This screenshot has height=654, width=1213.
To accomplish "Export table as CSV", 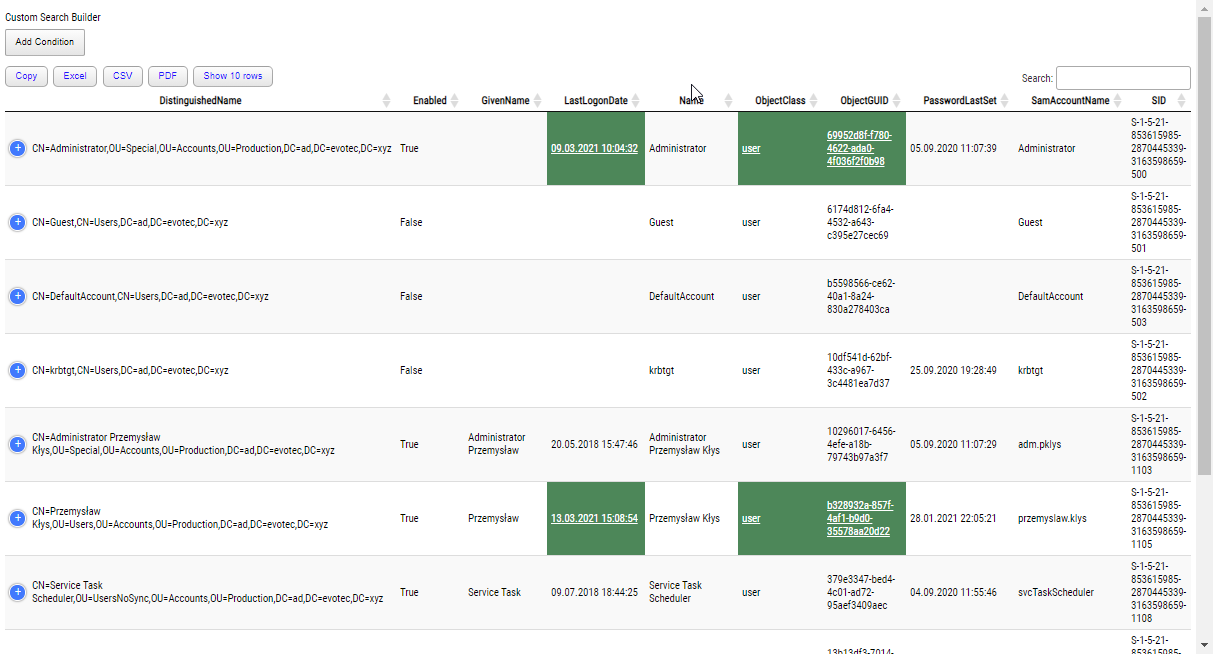I will pyautogui.click(x=122, y=76).
